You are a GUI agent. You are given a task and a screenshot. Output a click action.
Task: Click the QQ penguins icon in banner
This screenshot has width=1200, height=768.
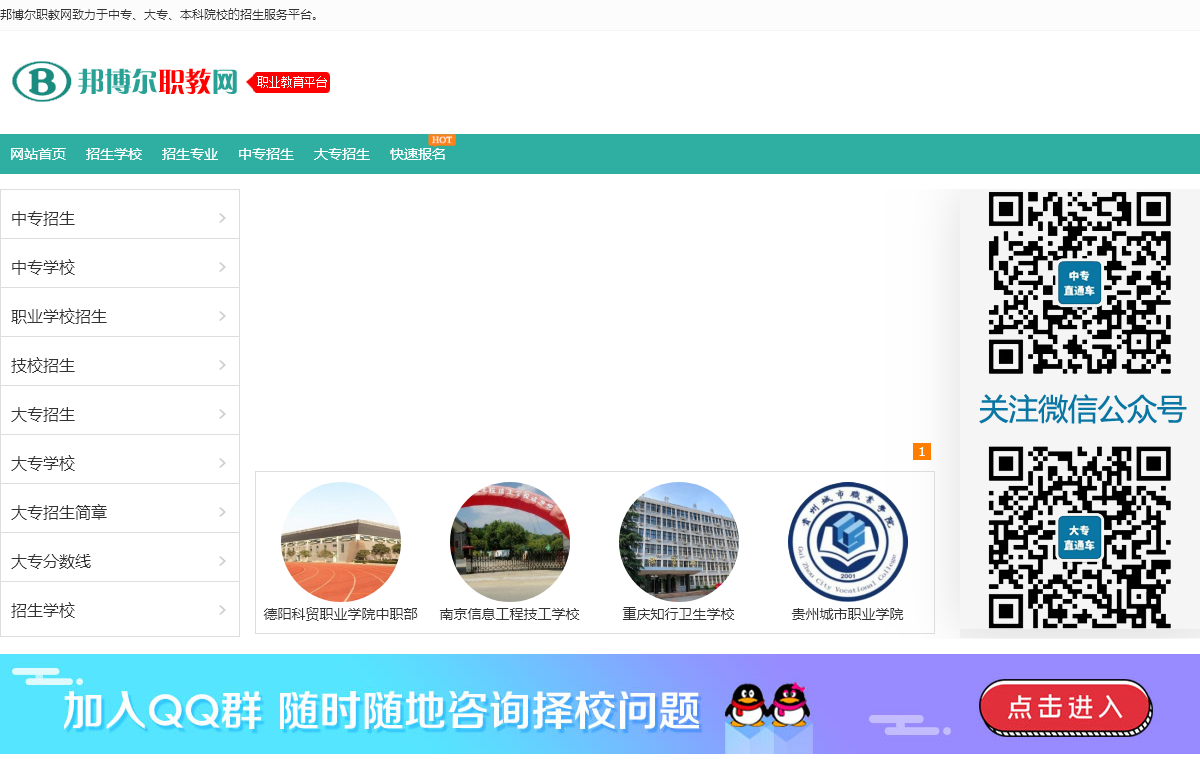[x=767, y=706]
